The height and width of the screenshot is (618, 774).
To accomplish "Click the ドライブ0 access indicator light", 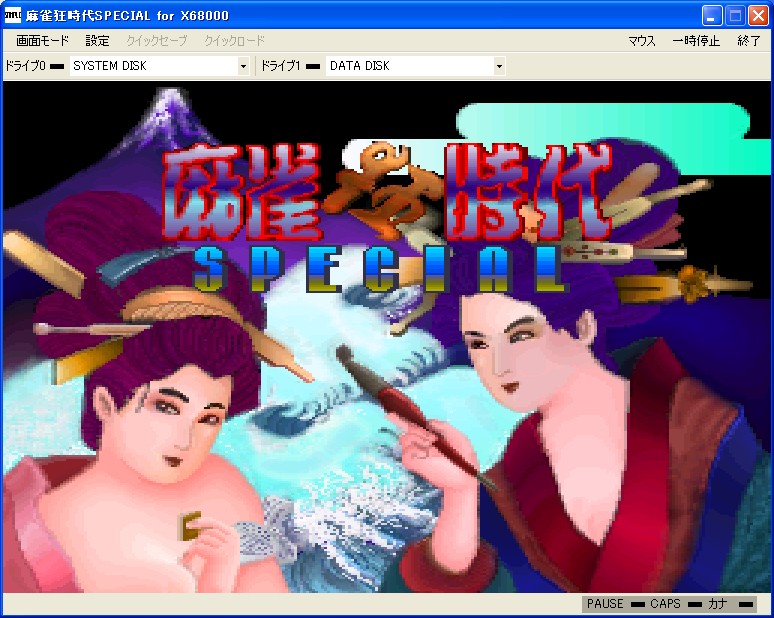I will [57, 66].
